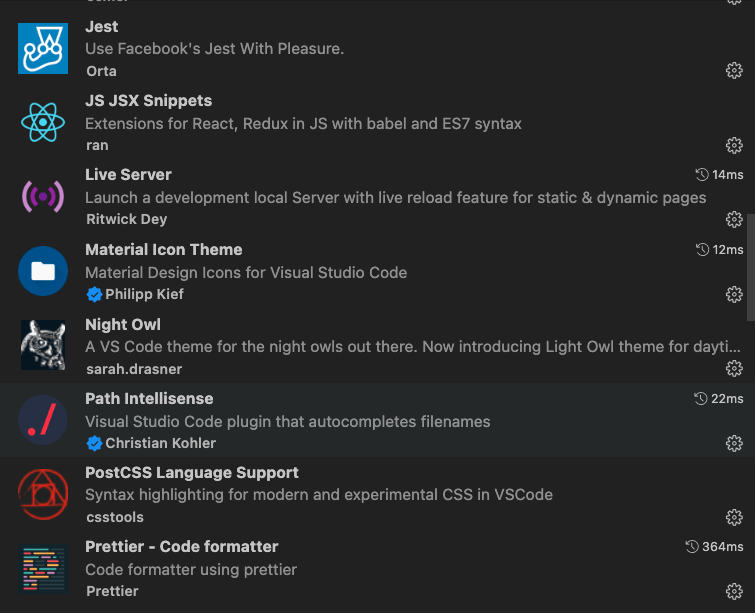Viewport: 755px width, 613px height.
Task: Click the React atom icon of JS JSX Snippets
Action: click(43, 122)
